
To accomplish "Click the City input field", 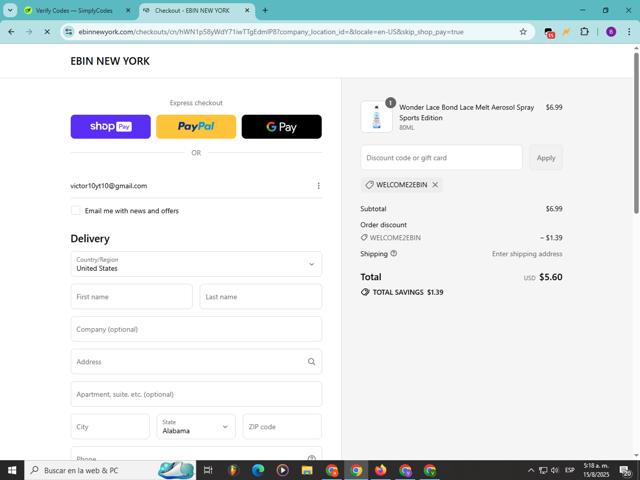I will pos(110,427).
